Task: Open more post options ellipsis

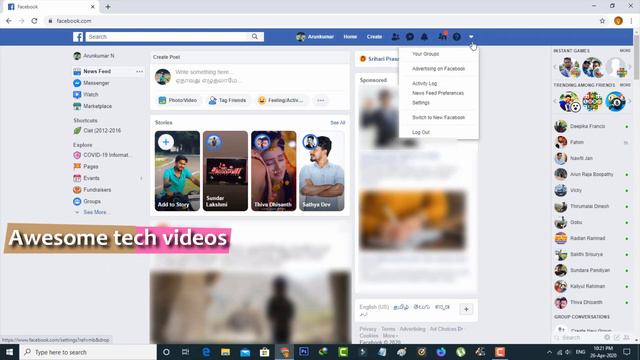Action: [x=321, y=100]
